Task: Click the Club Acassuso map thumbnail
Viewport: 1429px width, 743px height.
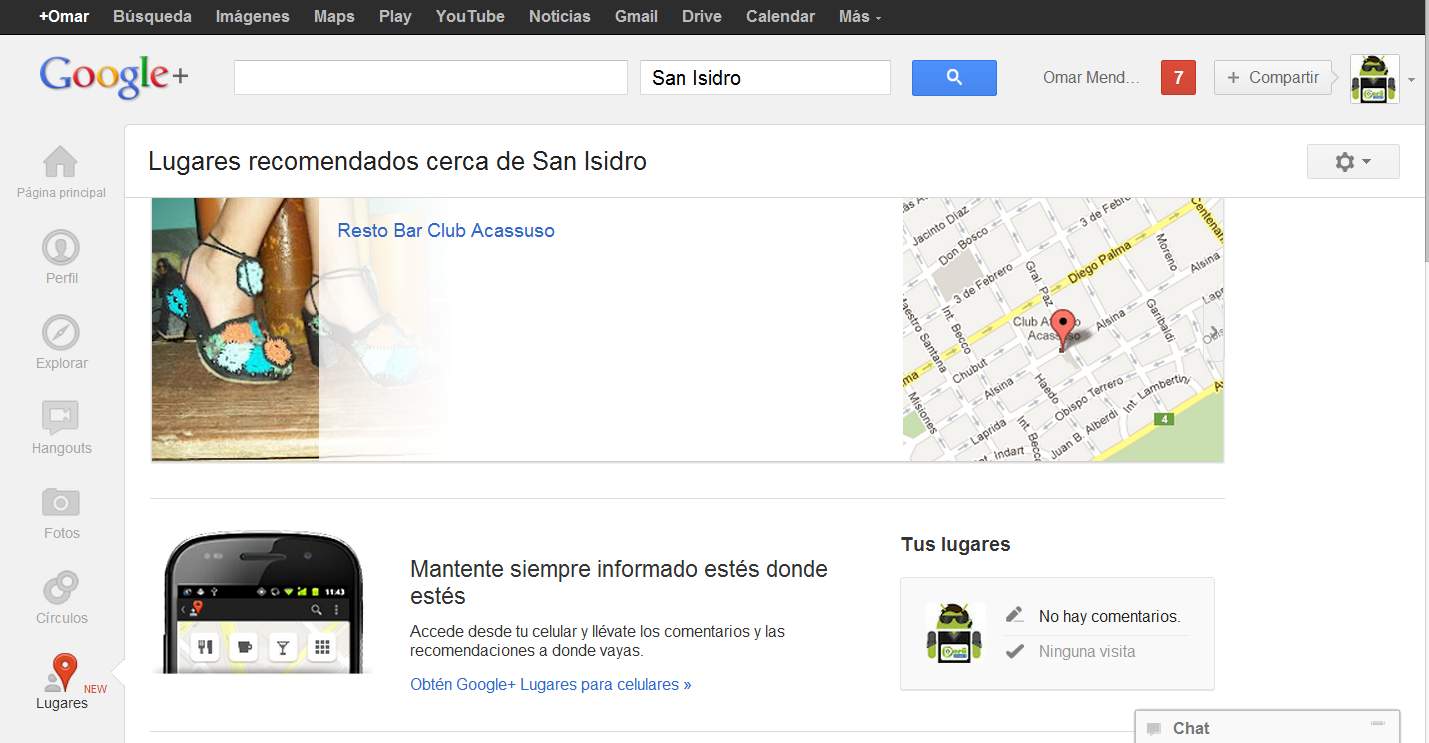Action: [x=1063, y=330]
